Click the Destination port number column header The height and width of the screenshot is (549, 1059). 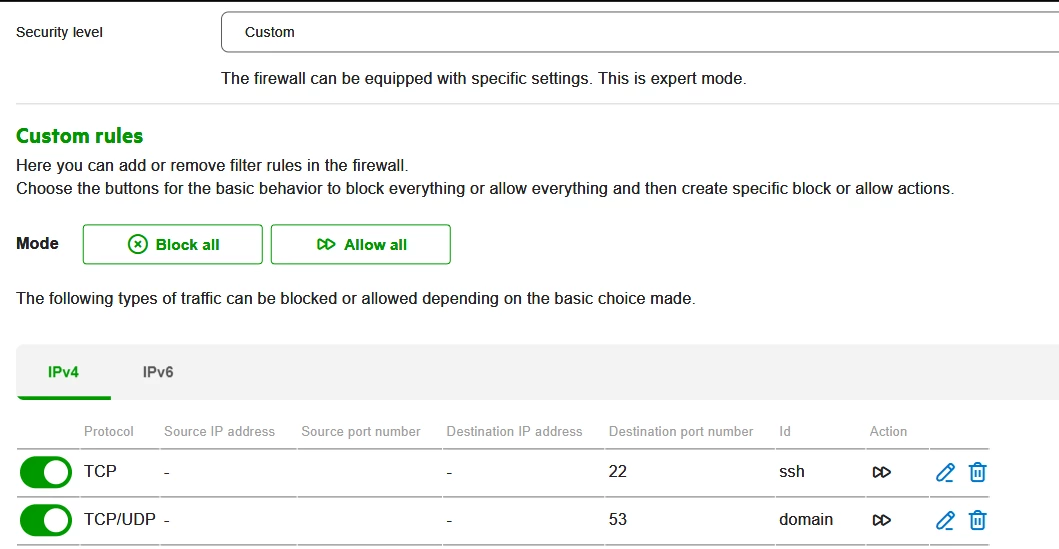coord(681,432)
